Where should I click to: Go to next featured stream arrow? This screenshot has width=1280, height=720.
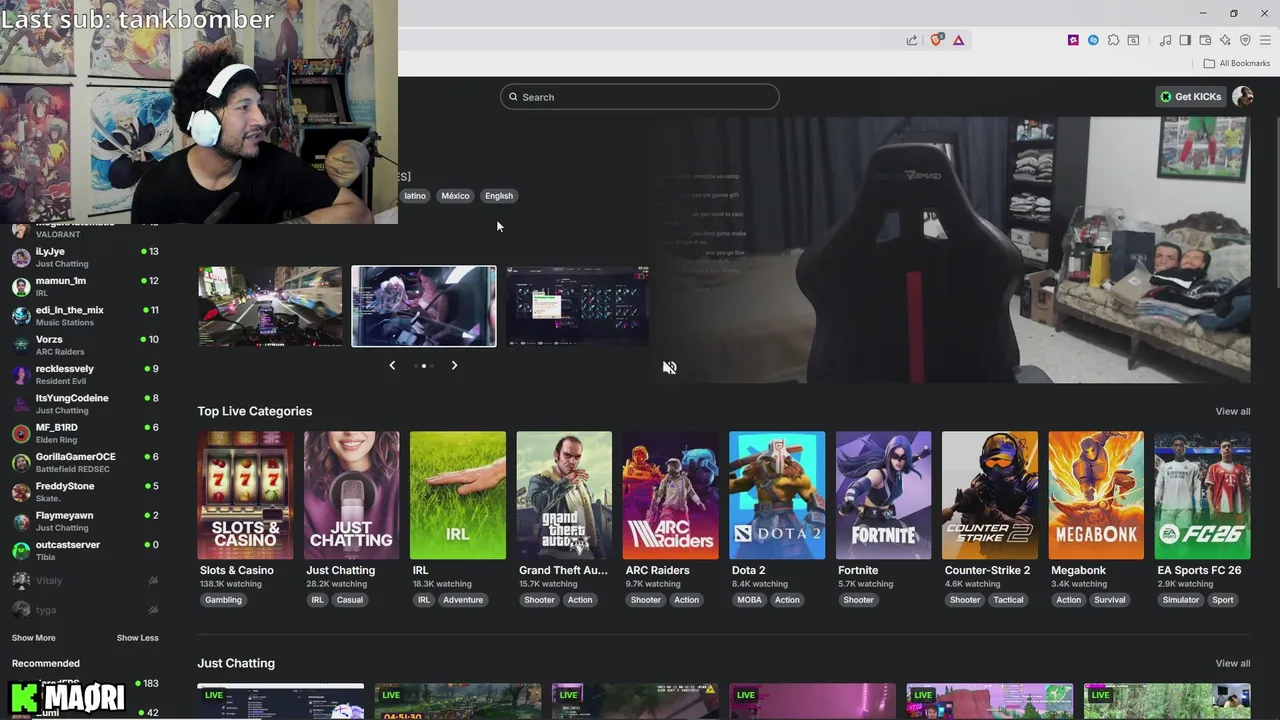tap(454, 366)
